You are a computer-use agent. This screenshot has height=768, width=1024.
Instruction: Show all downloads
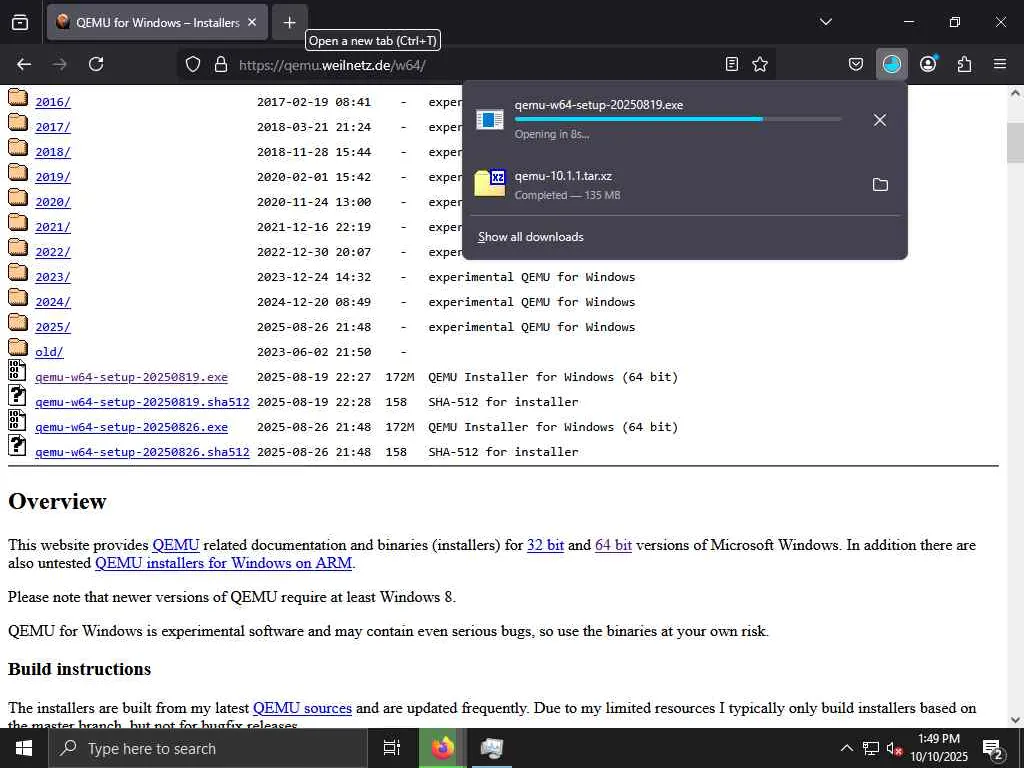point(530,237)
